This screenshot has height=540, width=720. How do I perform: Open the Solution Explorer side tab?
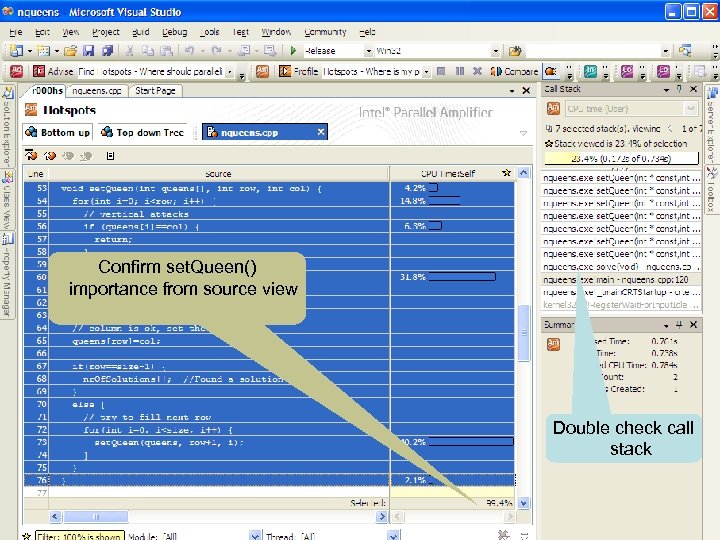pyautogui.click(x=6, y=125)
